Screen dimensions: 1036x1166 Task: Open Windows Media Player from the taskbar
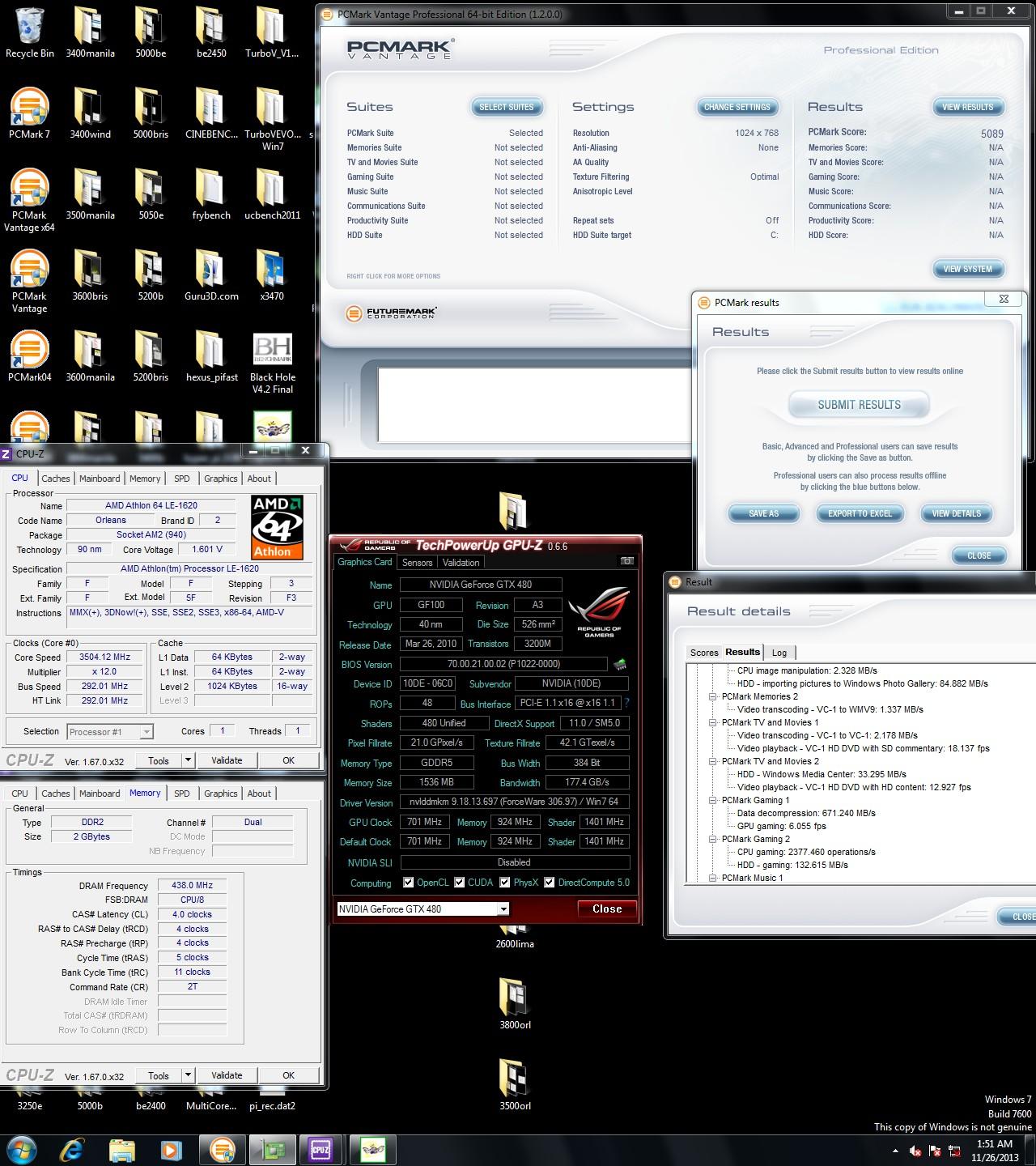click(171, 1150)
